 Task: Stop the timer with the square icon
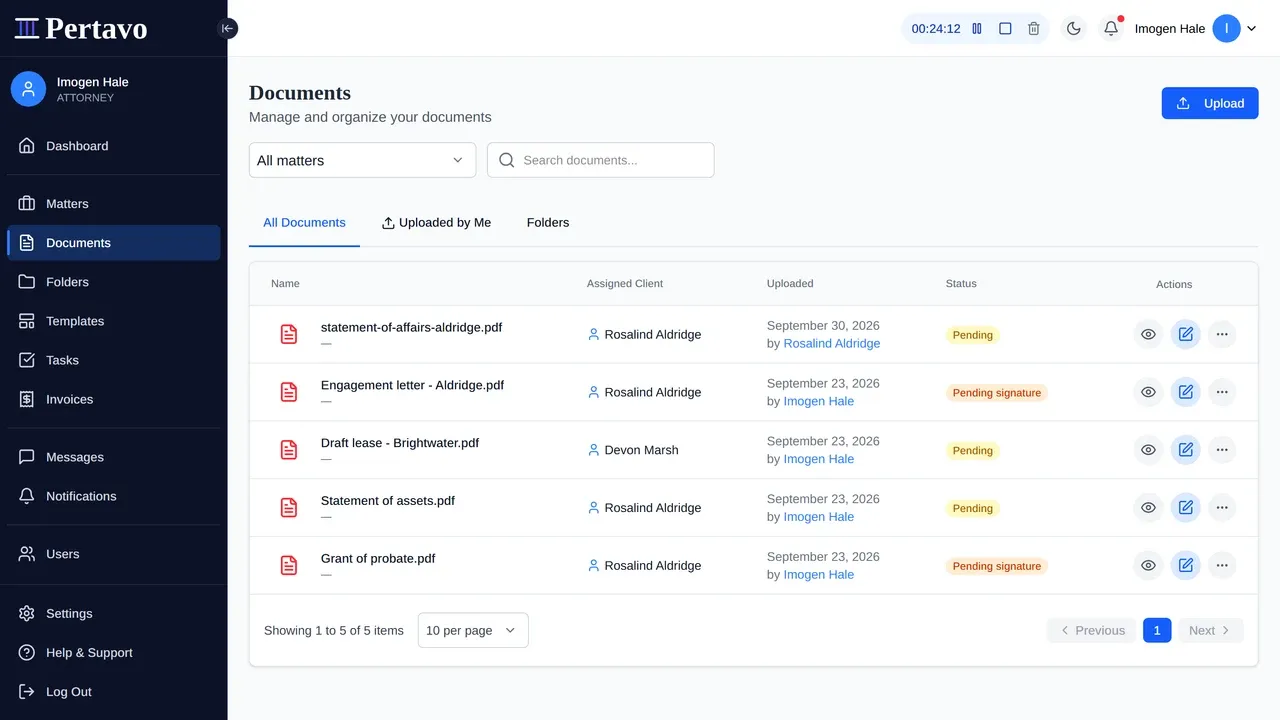click(x=1005, y=29)
